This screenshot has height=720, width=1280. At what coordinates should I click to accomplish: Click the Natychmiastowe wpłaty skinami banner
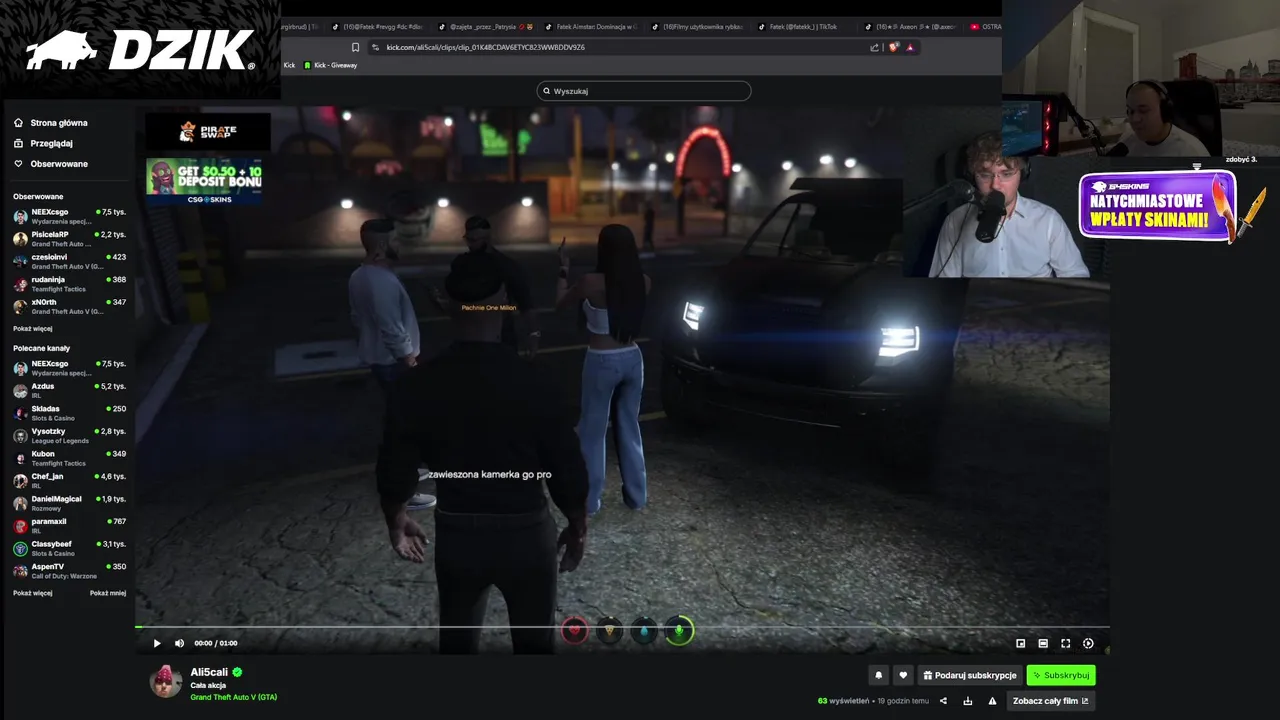(1157, 207)
